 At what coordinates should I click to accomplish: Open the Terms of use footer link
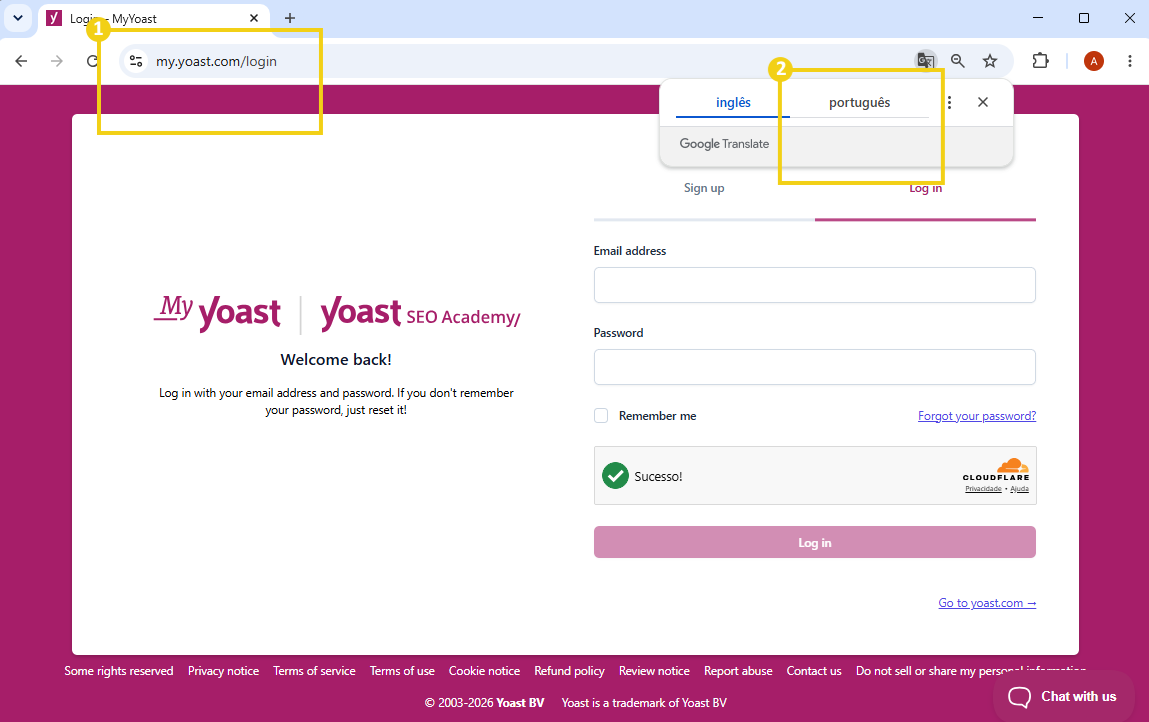click(x=402, y=671)
